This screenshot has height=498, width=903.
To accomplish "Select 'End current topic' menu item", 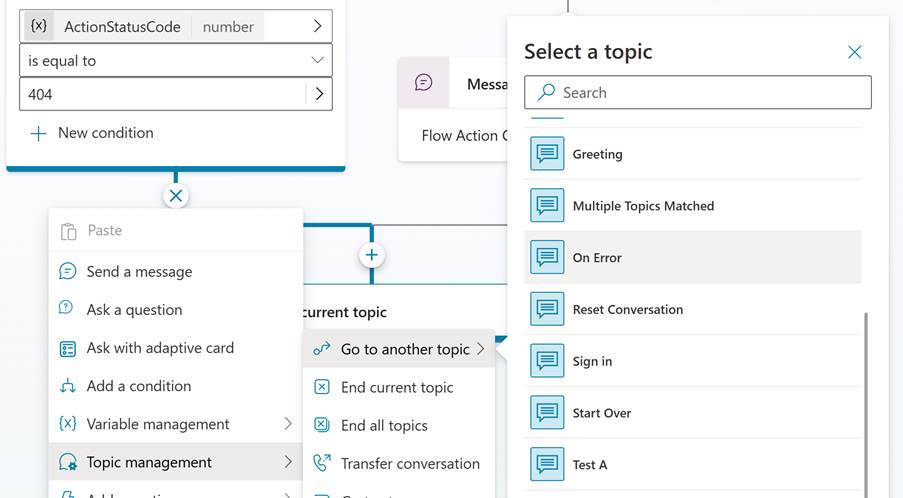I will (x=397, y=388).
